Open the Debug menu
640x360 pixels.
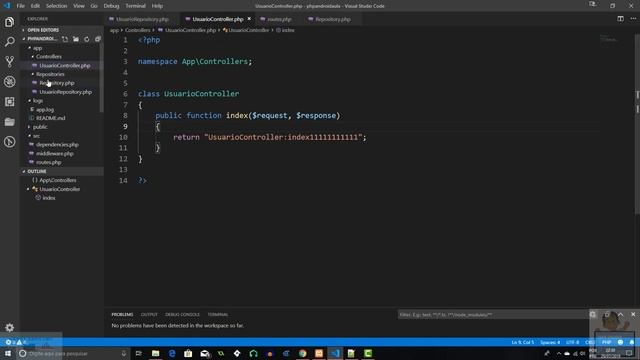111,6
